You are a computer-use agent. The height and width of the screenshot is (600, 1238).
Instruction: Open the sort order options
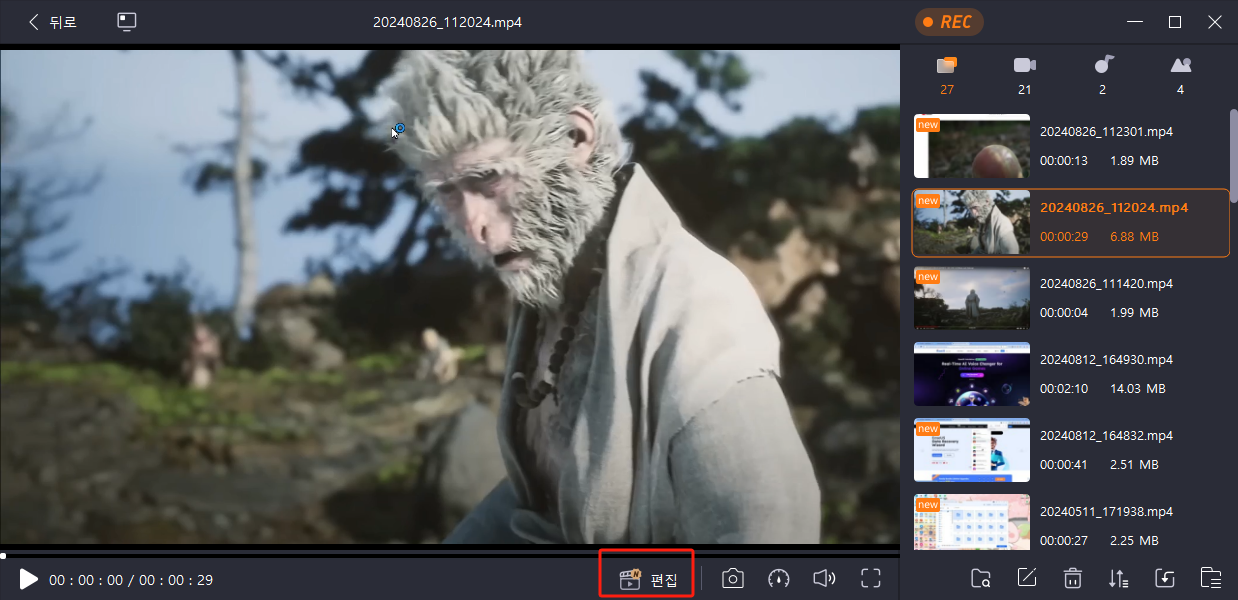pos(1119,578)
